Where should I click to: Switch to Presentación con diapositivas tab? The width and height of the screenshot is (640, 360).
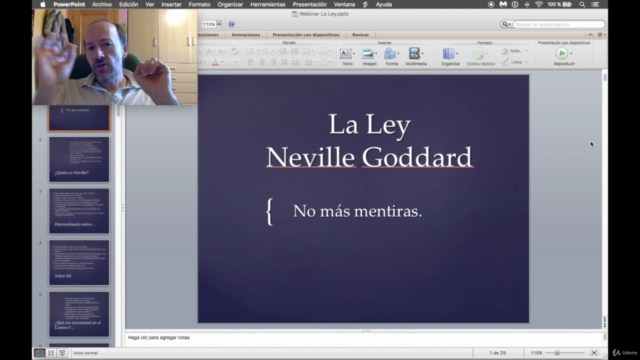click(x=306, y=35)
